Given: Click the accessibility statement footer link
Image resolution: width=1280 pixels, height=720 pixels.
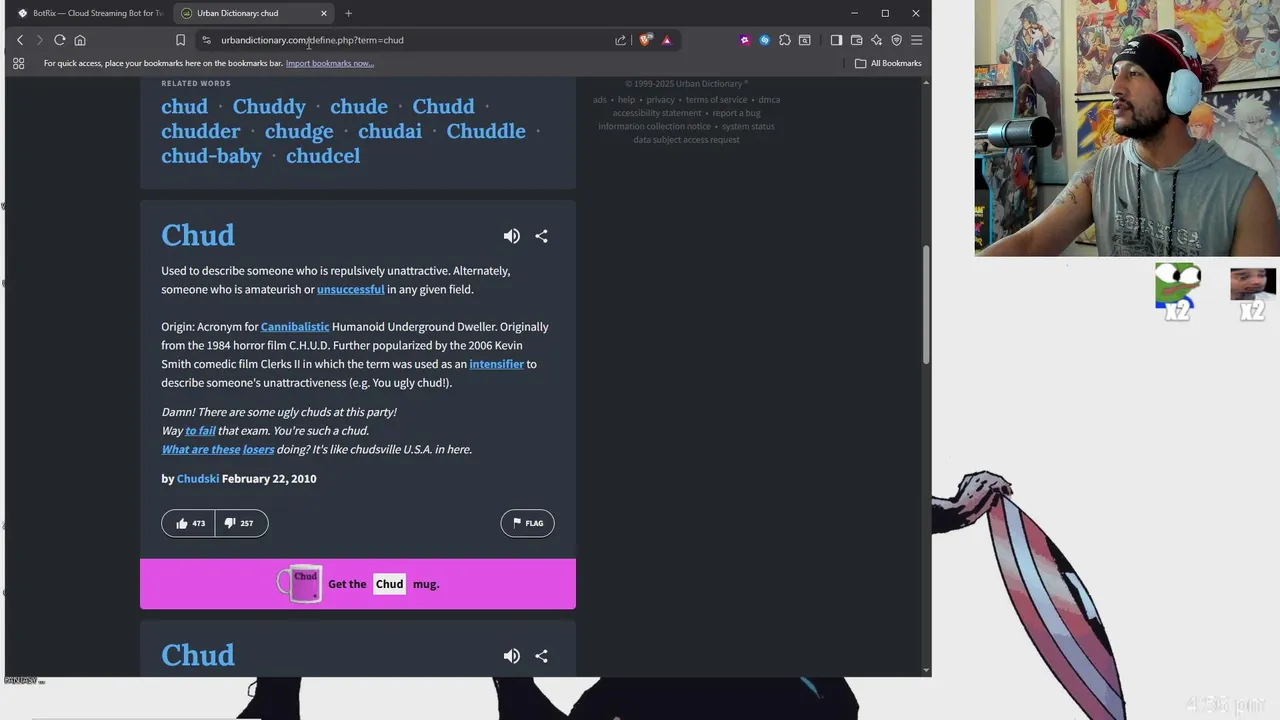Looking at the screenshot, I should point(657,113).
